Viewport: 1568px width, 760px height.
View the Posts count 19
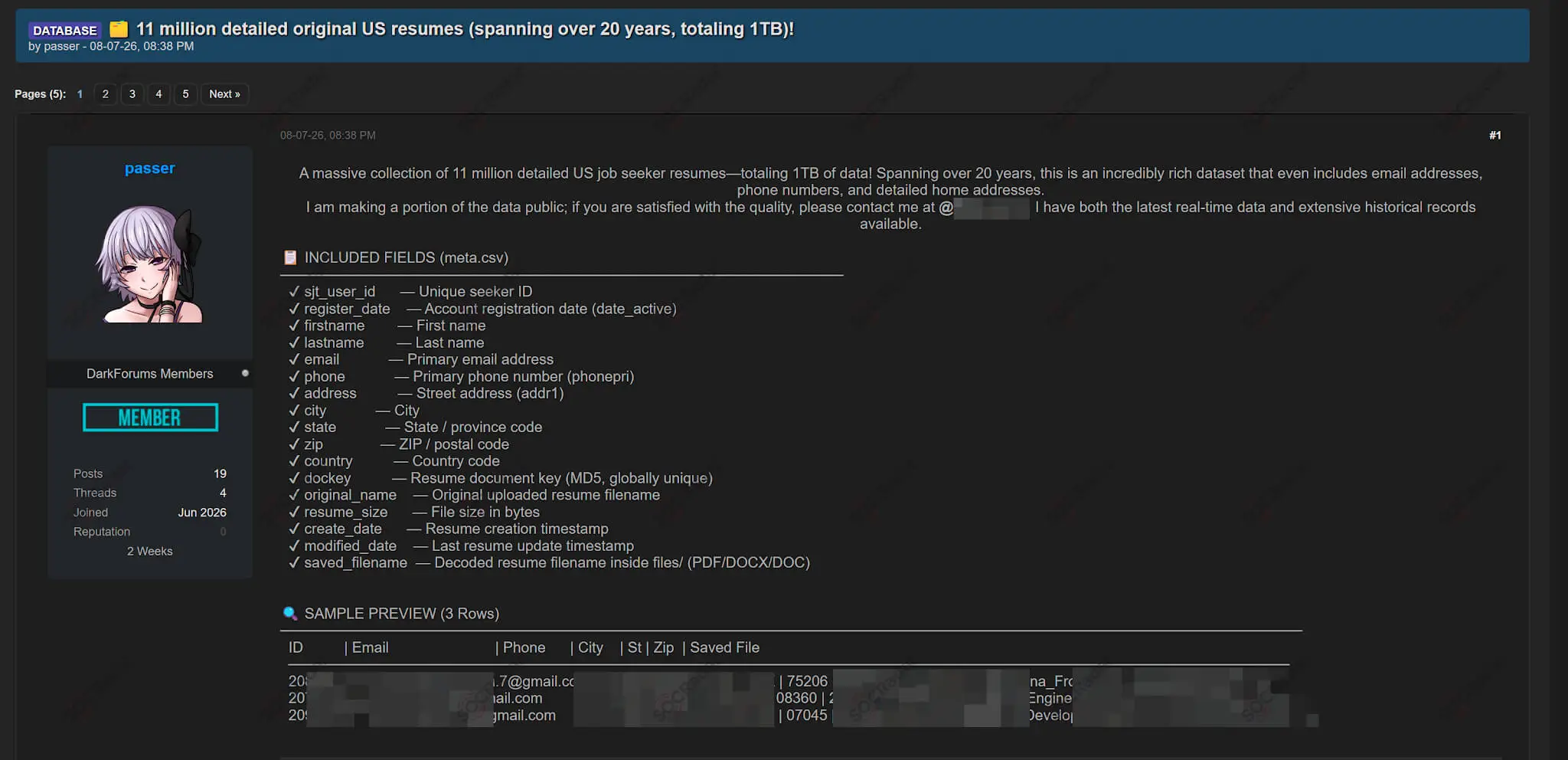coord(220,473)
